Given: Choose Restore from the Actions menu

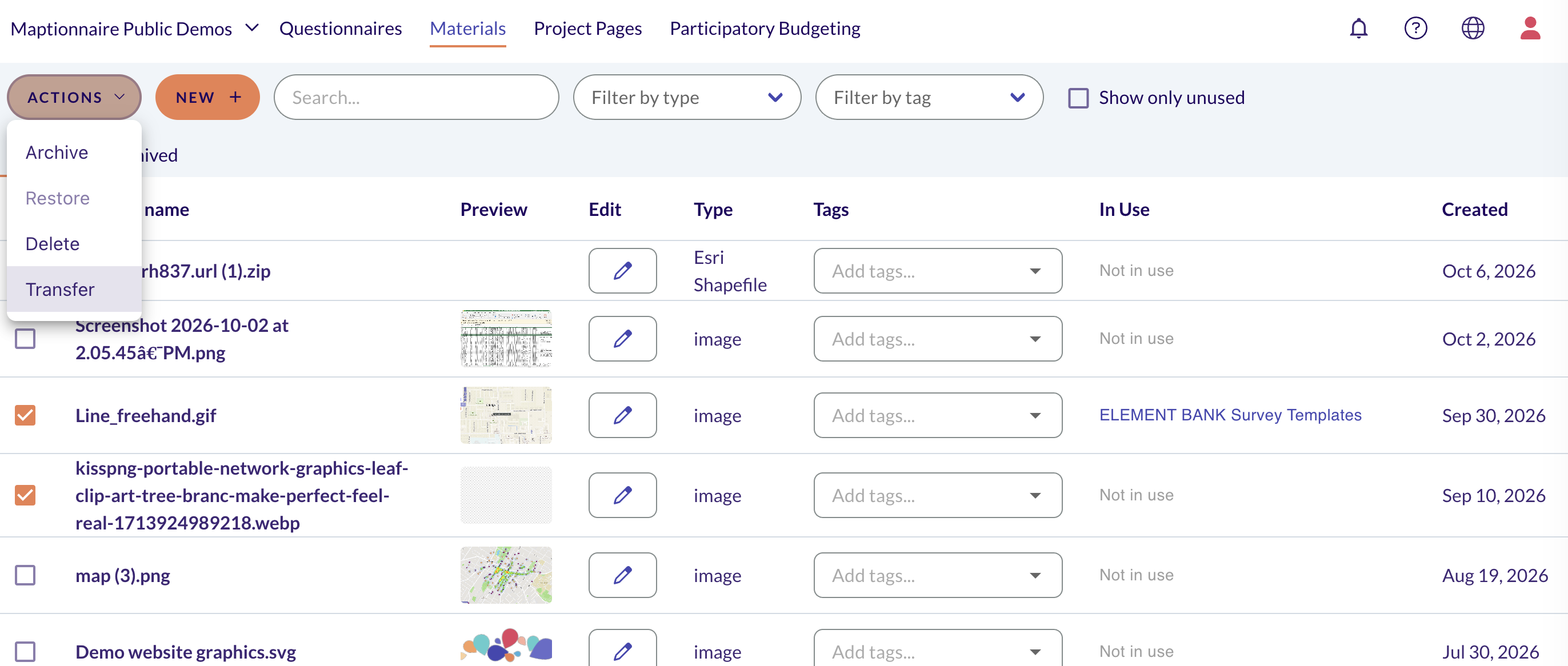Looking at the screenshot, I should point(74,198).
